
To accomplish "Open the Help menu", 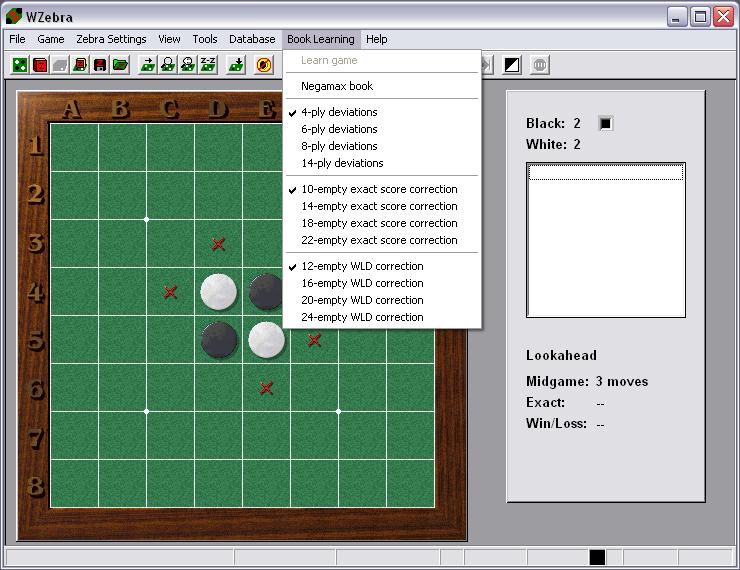I will [x=376, y=39].
